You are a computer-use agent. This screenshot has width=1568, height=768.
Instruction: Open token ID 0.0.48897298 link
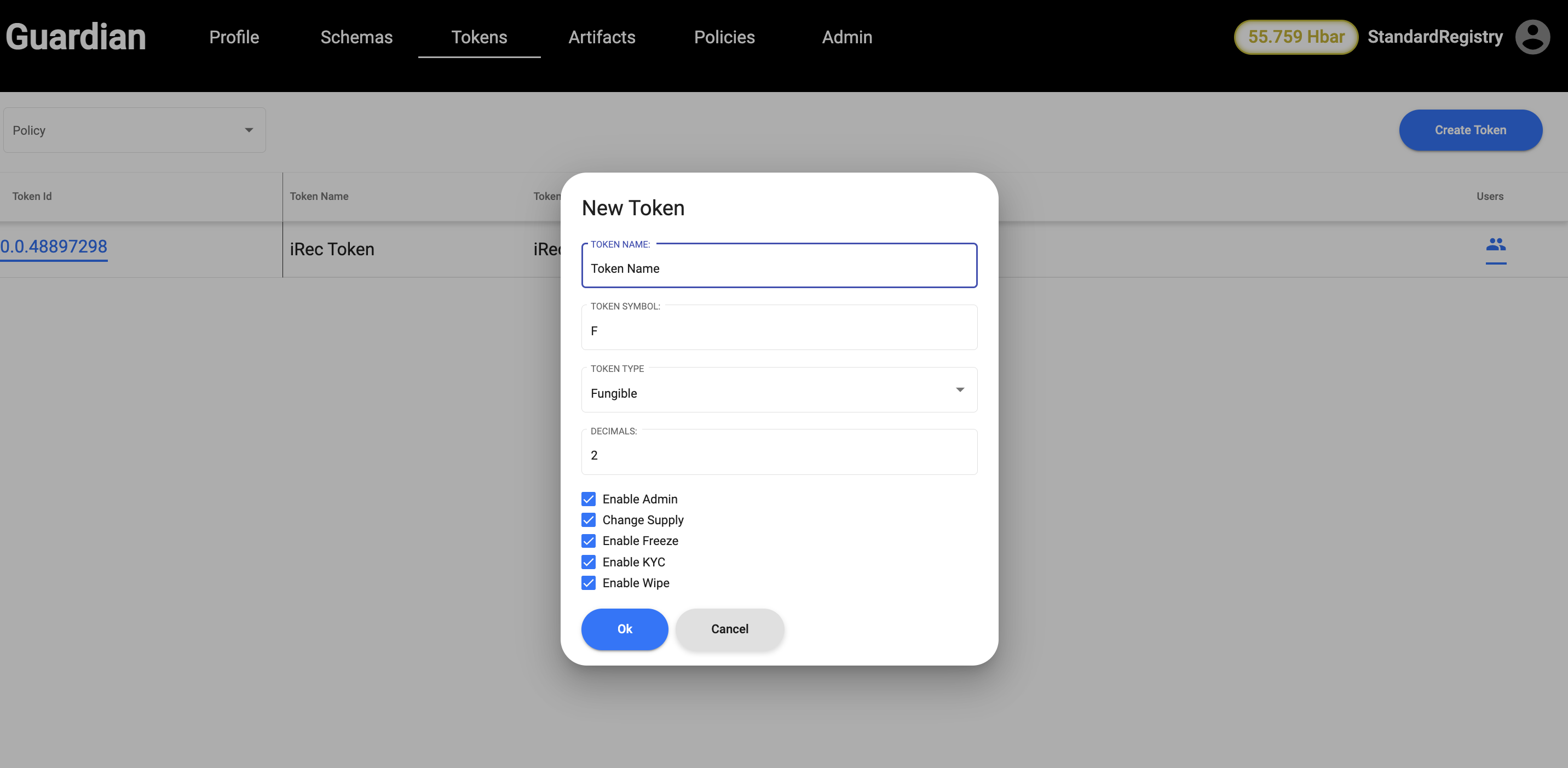point(54,247)
